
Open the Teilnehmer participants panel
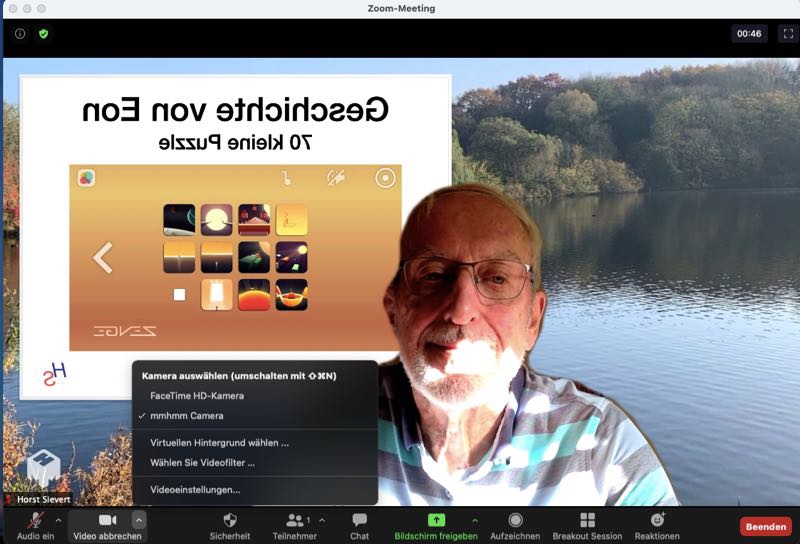296,520
